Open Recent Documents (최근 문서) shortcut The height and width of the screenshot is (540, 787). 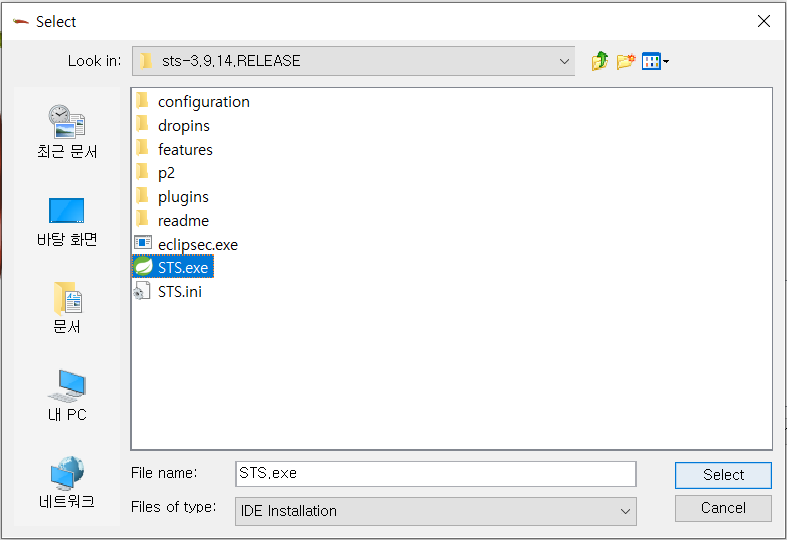pos(67,131)
